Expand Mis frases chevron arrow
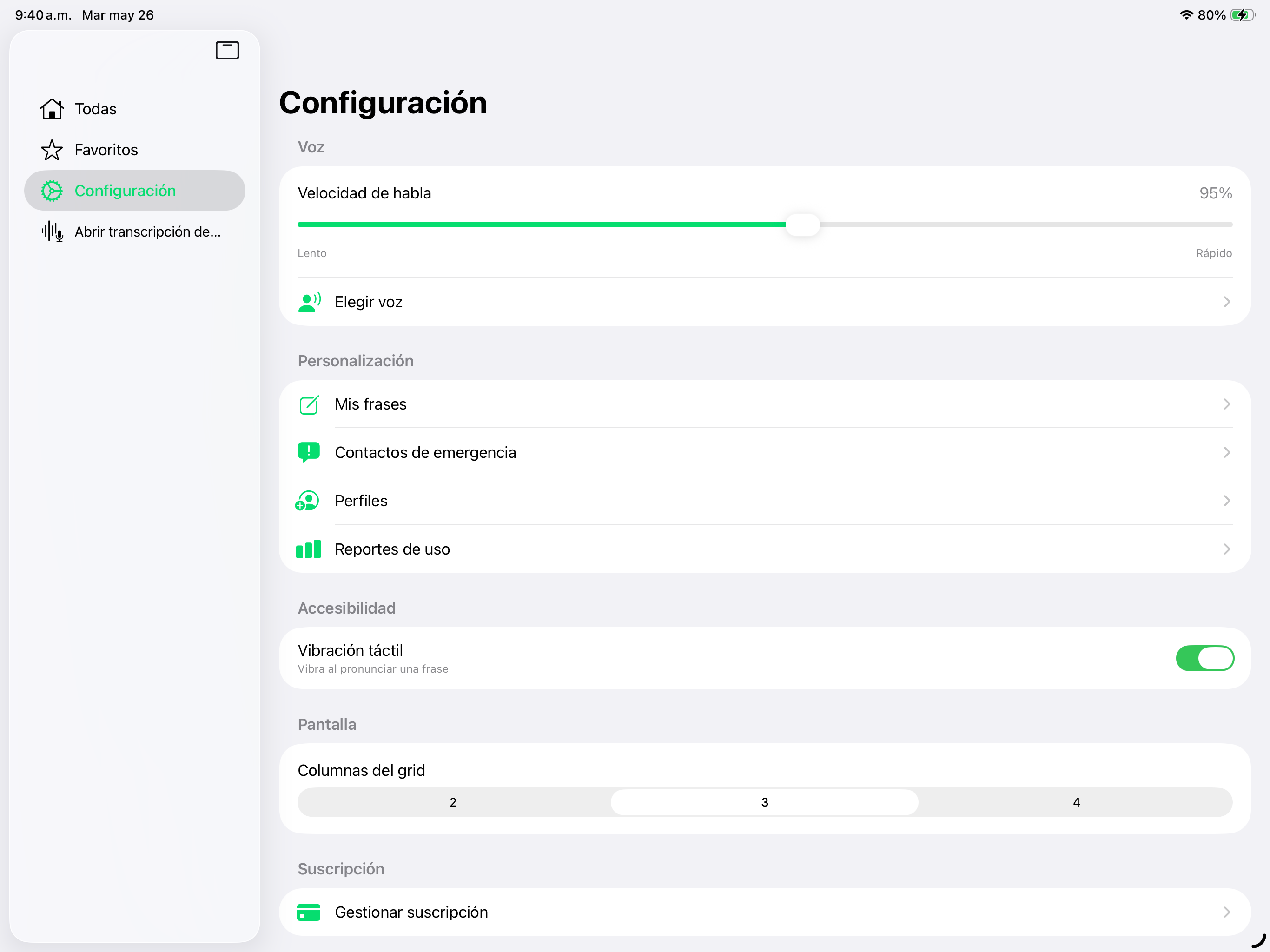1270x952 pixels. pyautogui.click(x=1227, y=404)
